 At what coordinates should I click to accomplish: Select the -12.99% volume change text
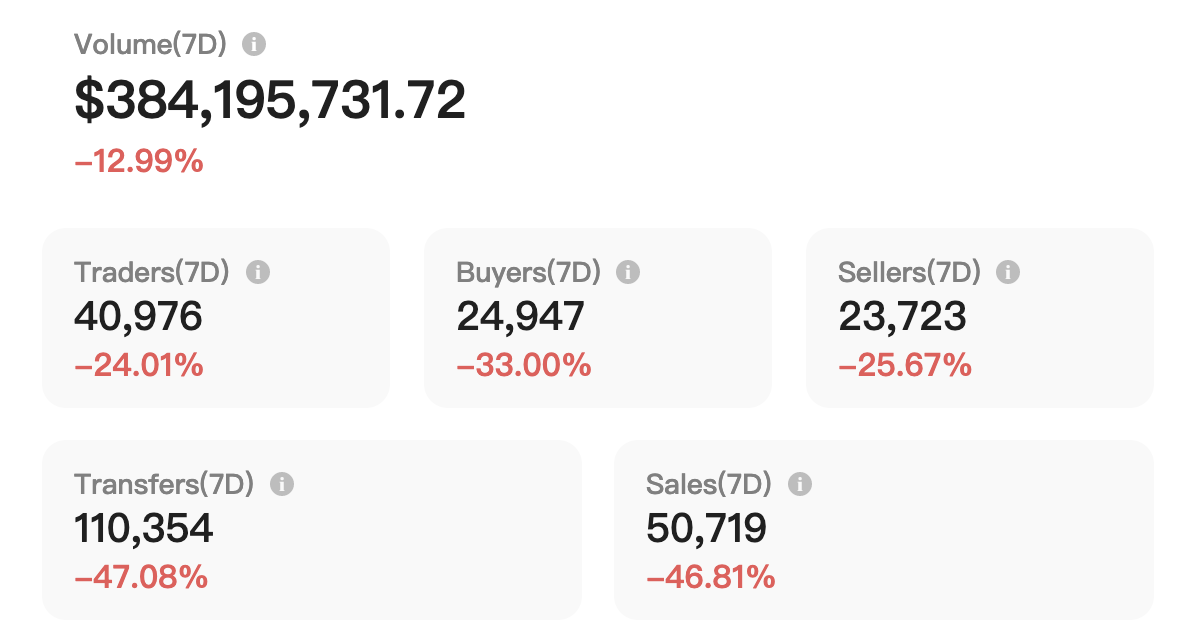pyautogui.click(x=139, y=160)
